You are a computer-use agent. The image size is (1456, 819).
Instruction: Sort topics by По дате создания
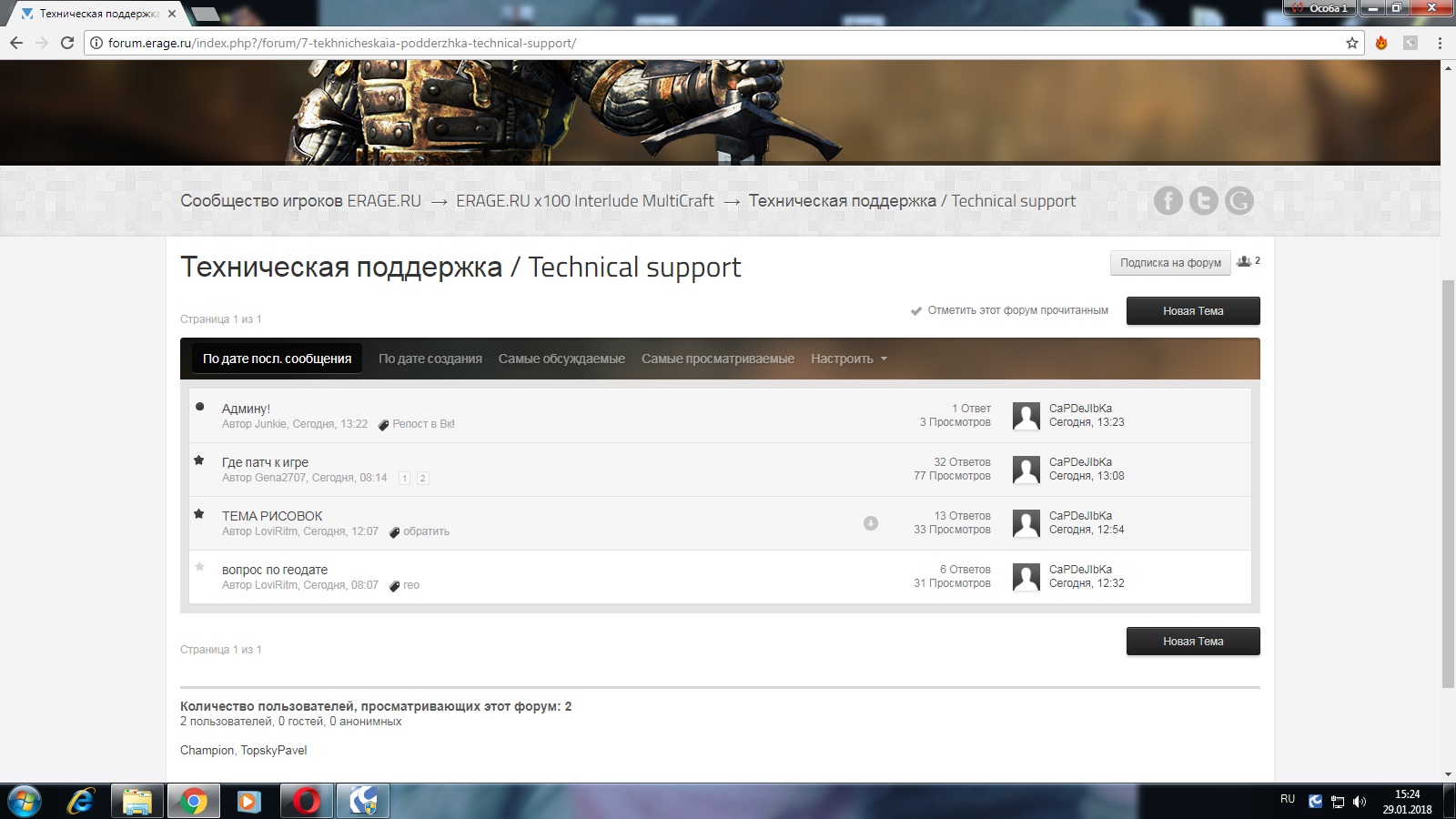[430, 359]
